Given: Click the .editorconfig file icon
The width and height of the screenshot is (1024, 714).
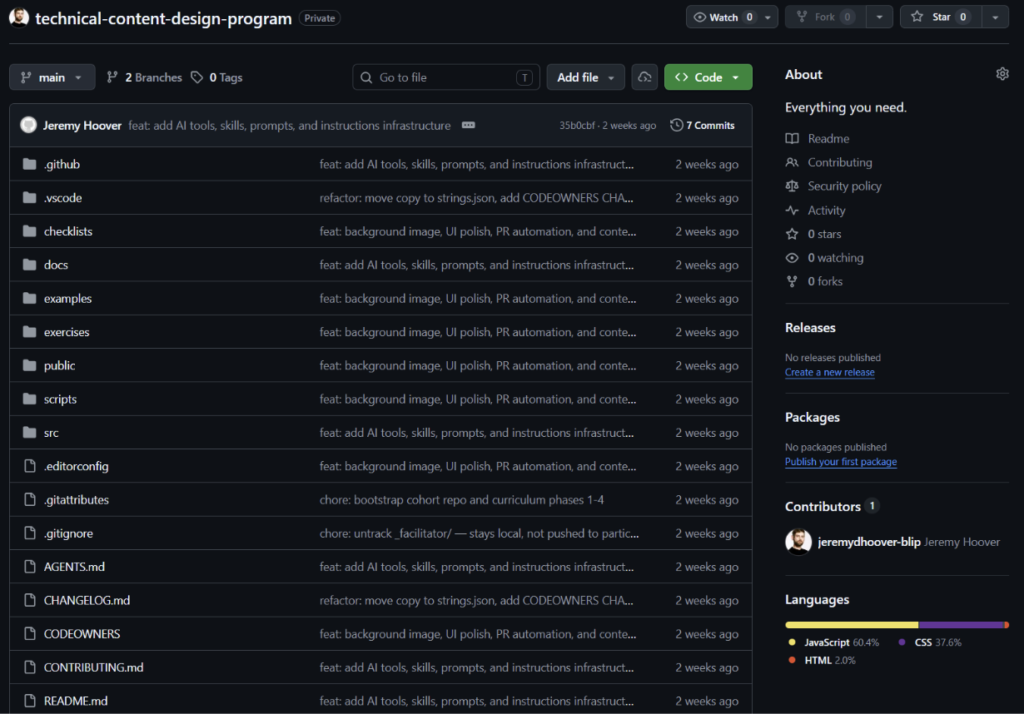Looking at the screenshot, I should (29, 466).
